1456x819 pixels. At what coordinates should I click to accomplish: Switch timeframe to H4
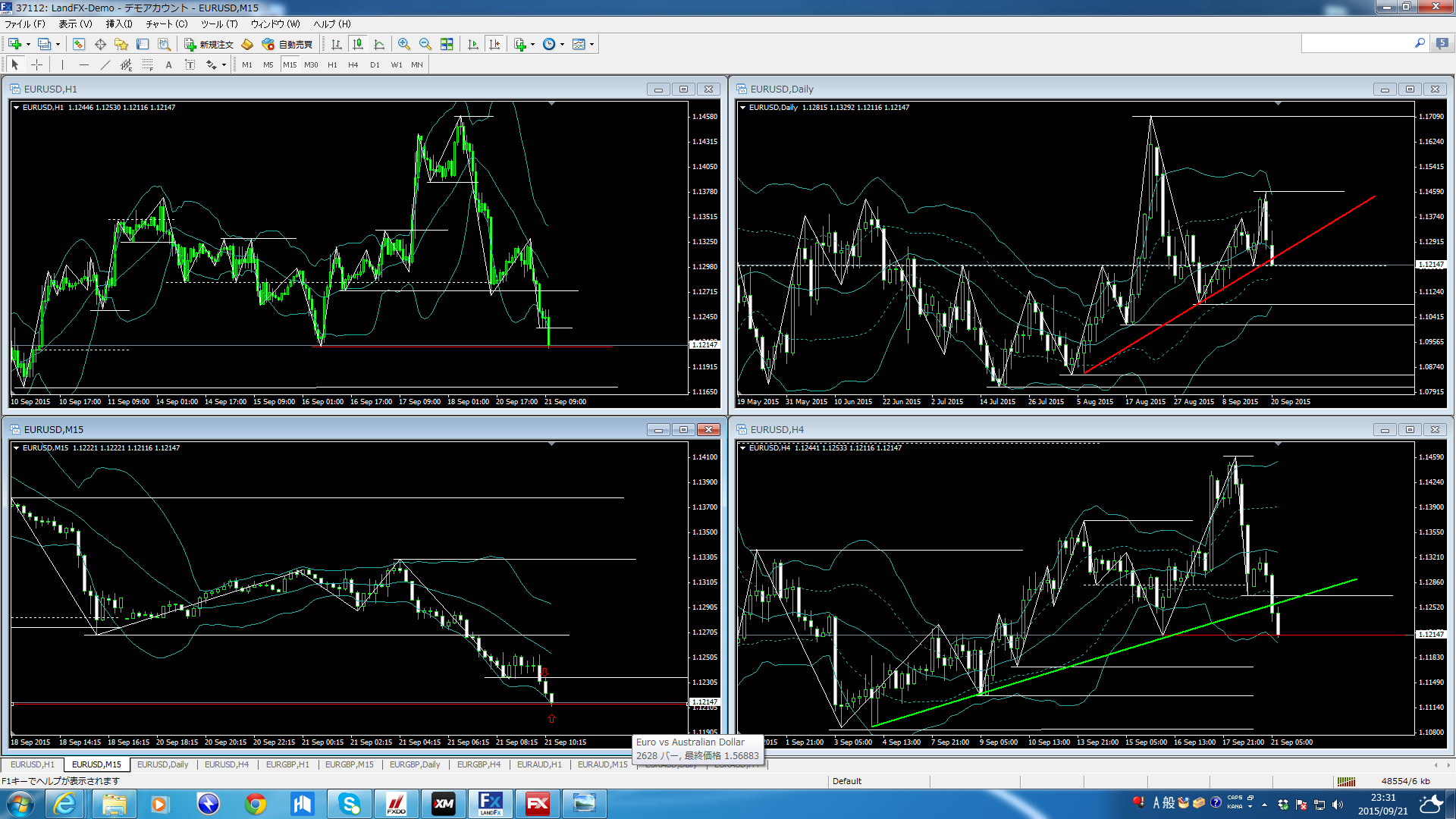coord(353,65)
